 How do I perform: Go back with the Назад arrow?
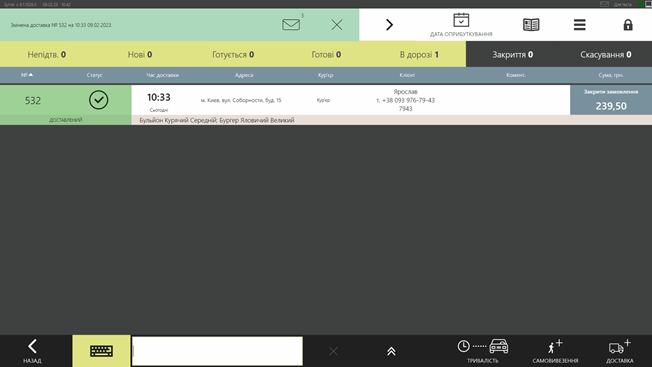pos(32,351)
